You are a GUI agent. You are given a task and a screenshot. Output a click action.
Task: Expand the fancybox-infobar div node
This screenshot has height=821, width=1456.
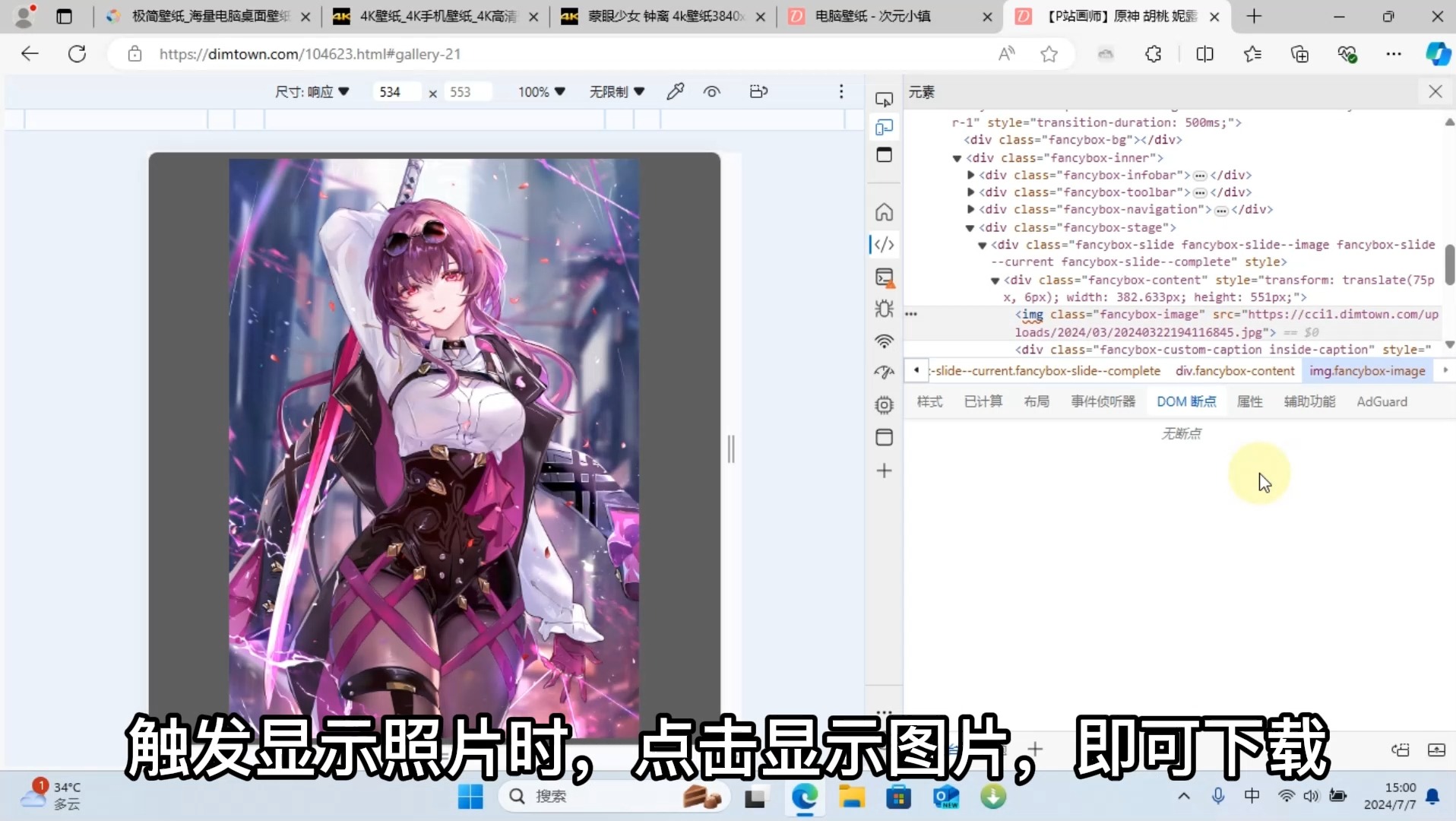tap(970, 175)
